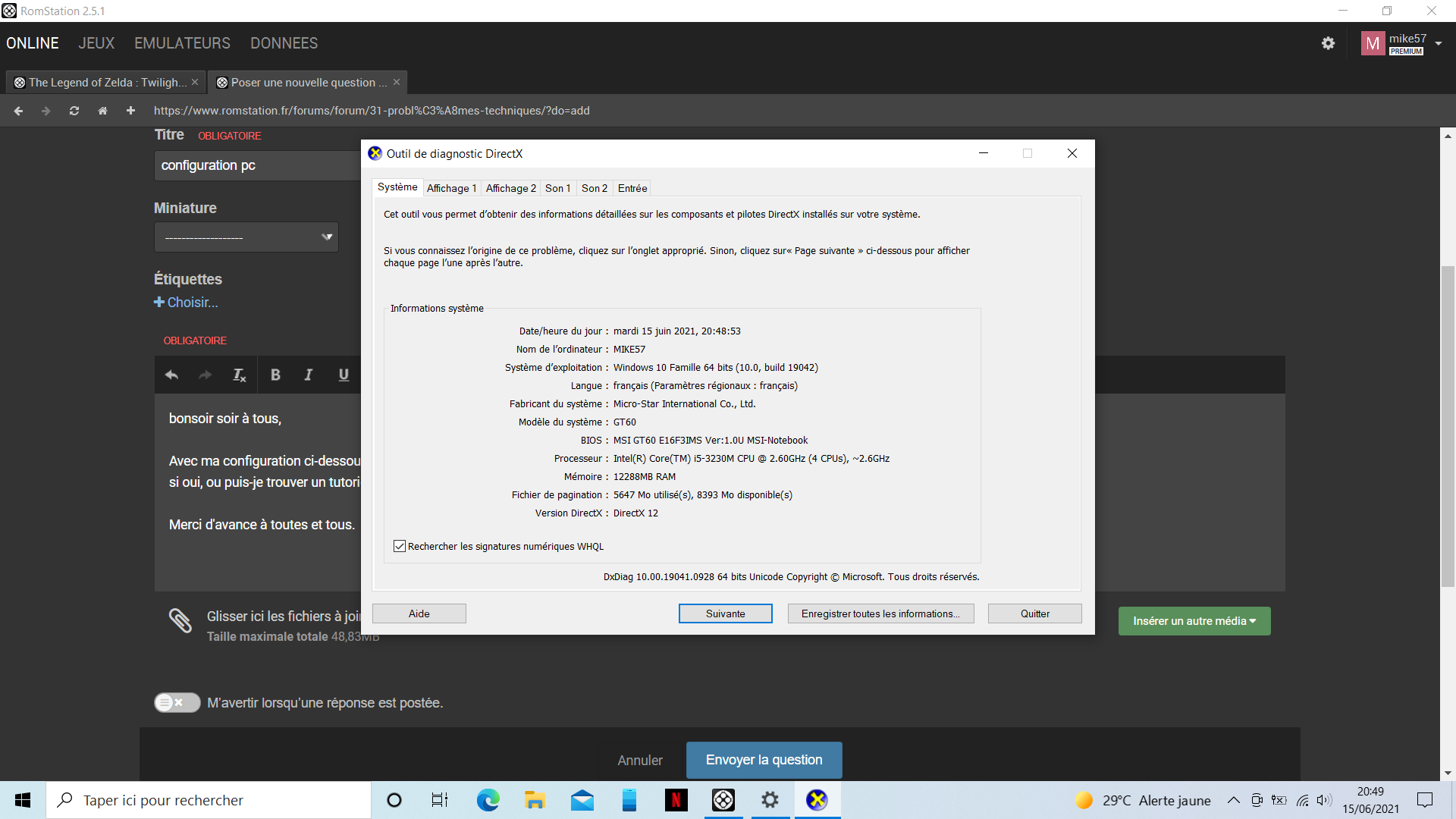The height and width of the screenshot is (819, 1456).
Task: Click Envoyer la question button
Action: 764,760
